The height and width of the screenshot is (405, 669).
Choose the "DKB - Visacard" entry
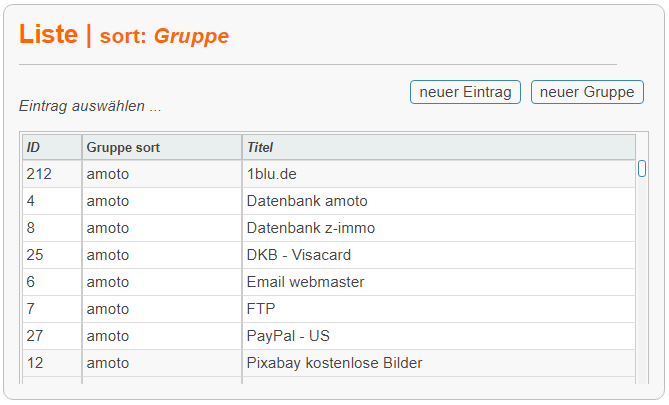click(x=297, y=255)
